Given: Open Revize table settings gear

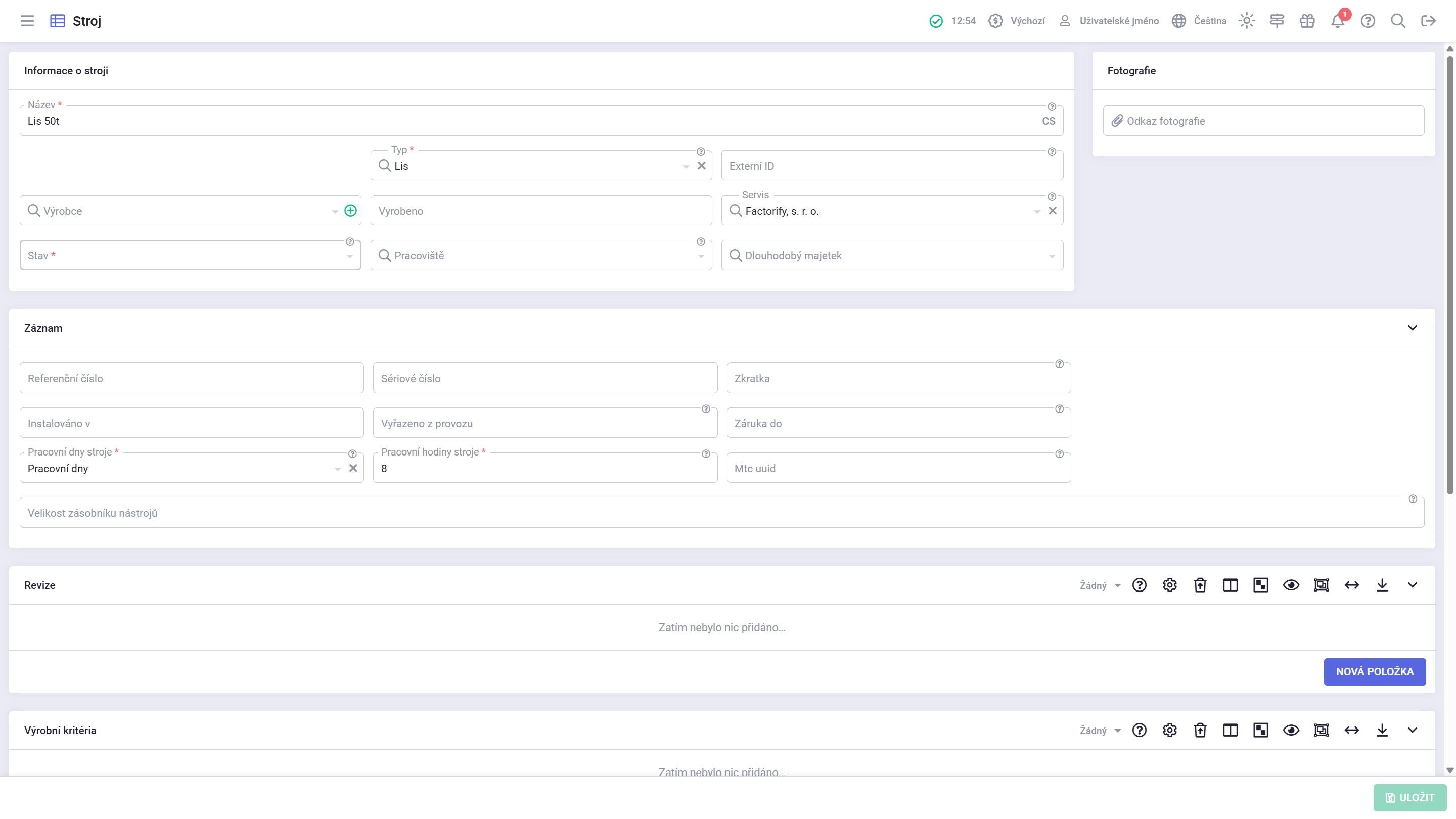Looking at the screenshot, I should (1169, 585).
